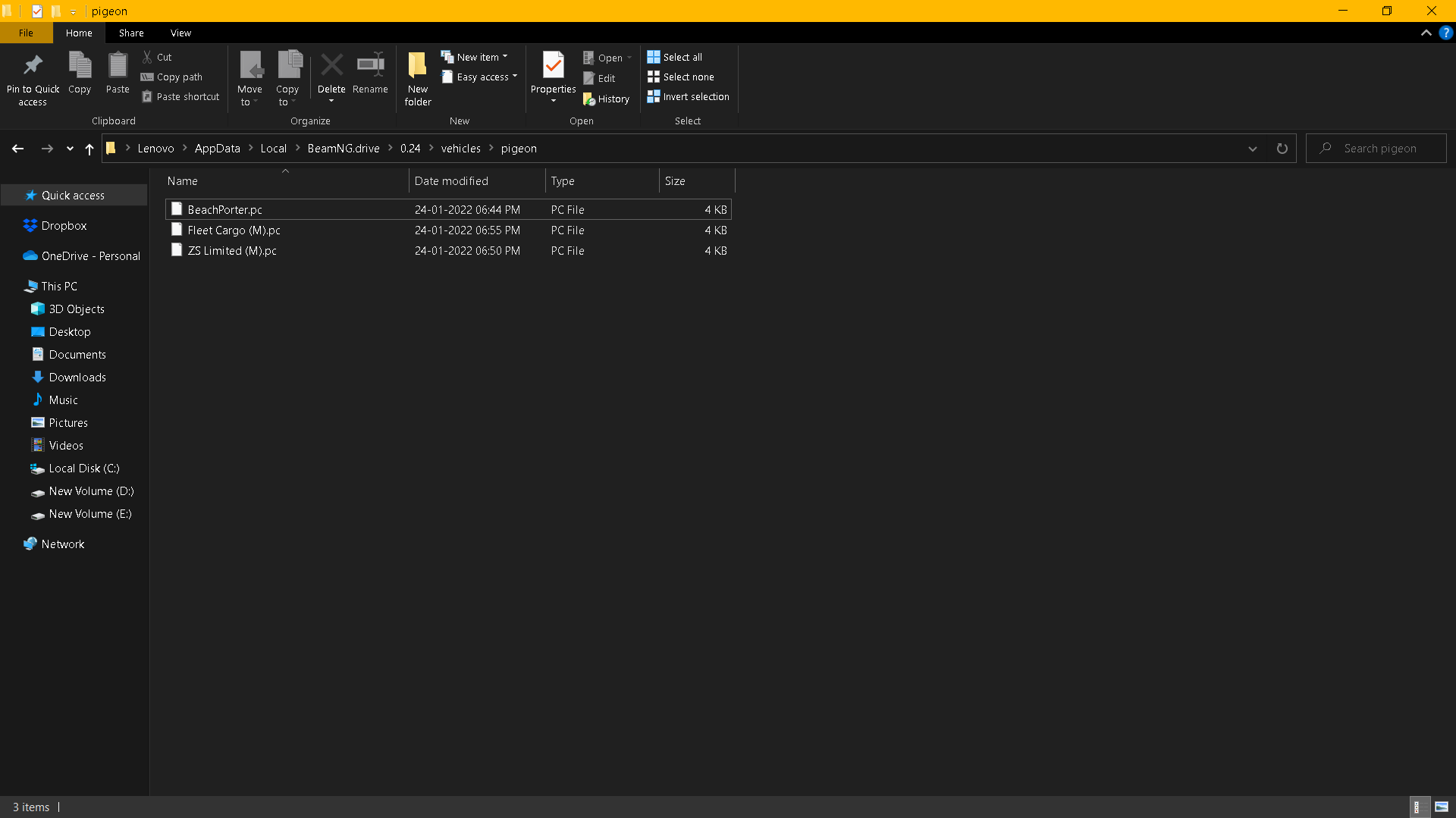Navigate to AppData in address bar
1456x818 pixels.
[x=218, y=149]
